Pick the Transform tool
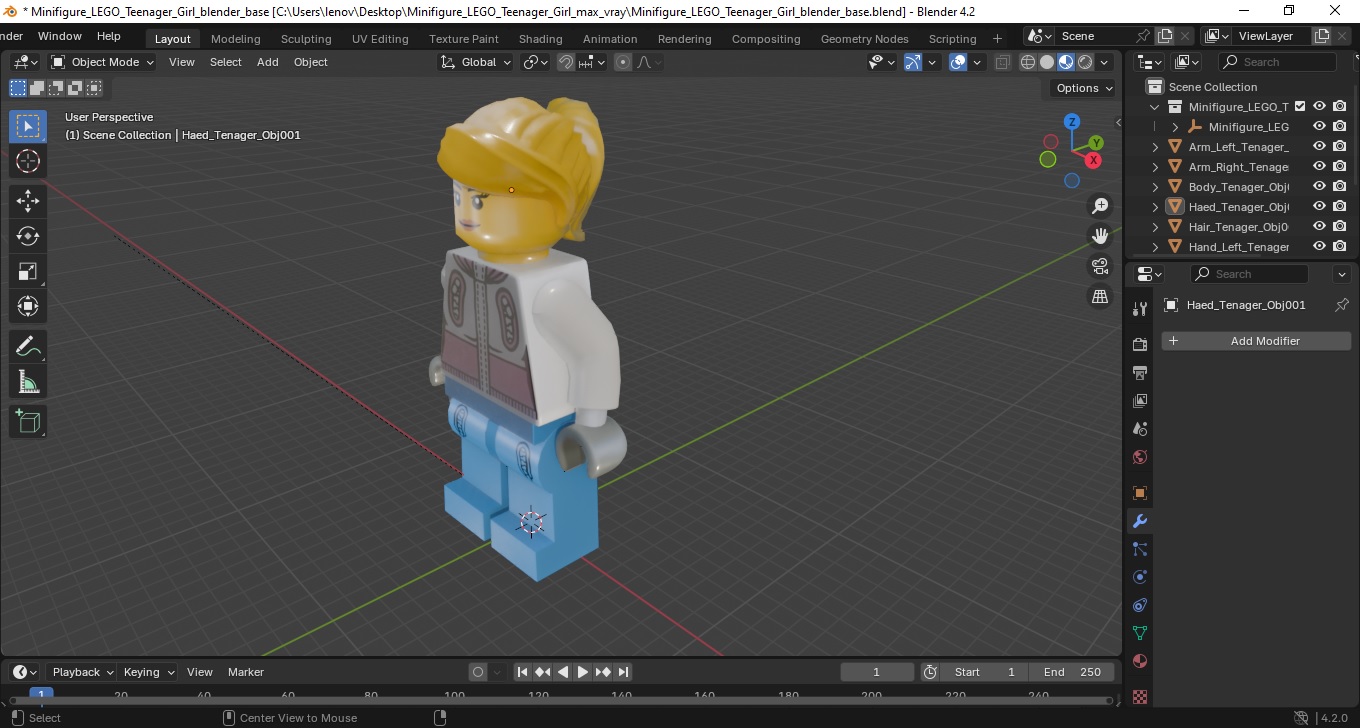 28,306
